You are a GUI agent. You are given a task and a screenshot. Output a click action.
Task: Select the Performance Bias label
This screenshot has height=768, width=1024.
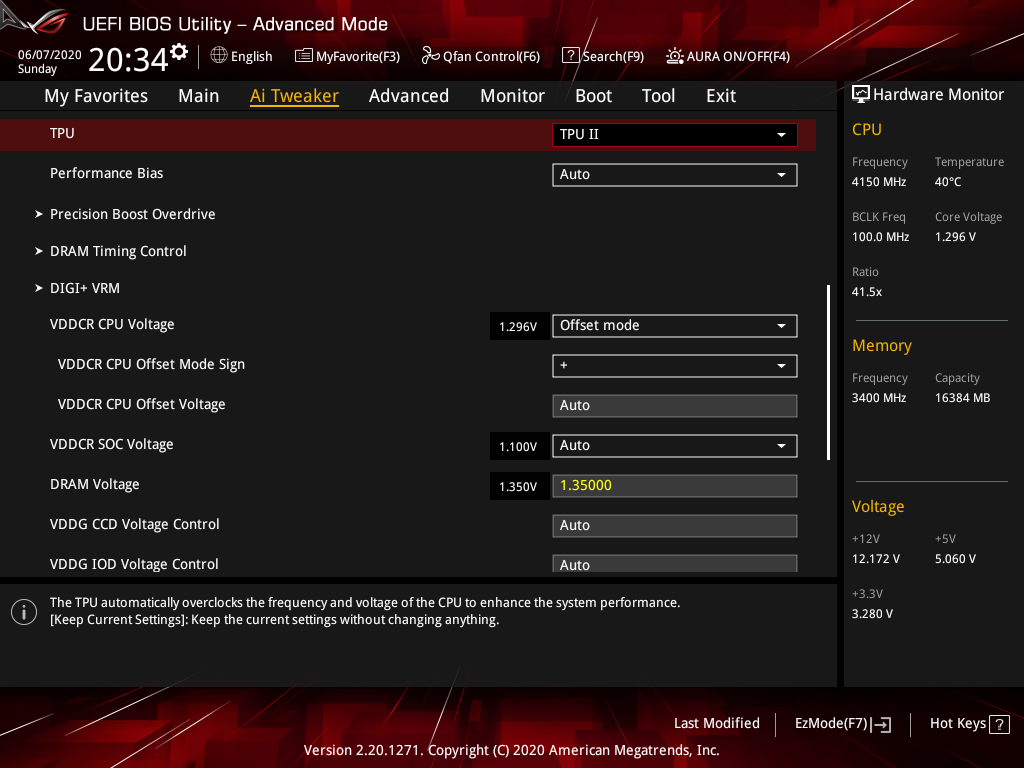pyautogui.click(x=106, y=173)
